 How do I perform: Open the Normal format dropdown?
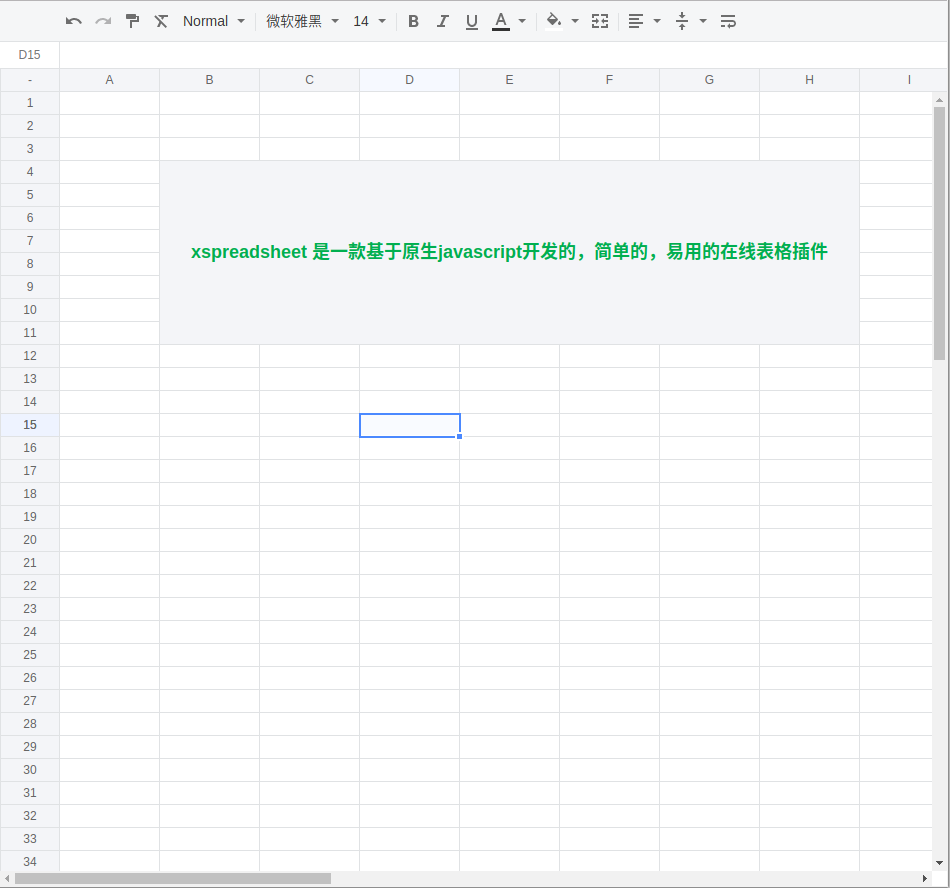213,22
